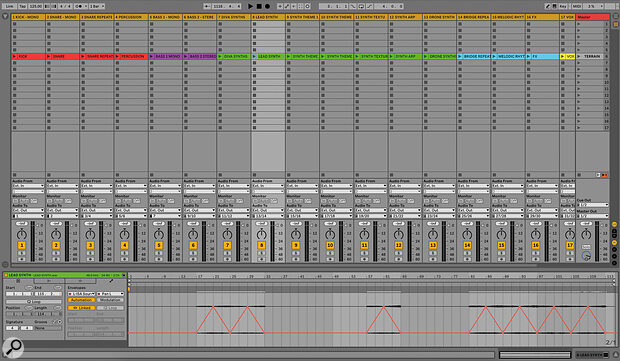Show In/Out section toggle at mixer edge
This screenshot has height=361, width=620.
(x=614, y=224)
